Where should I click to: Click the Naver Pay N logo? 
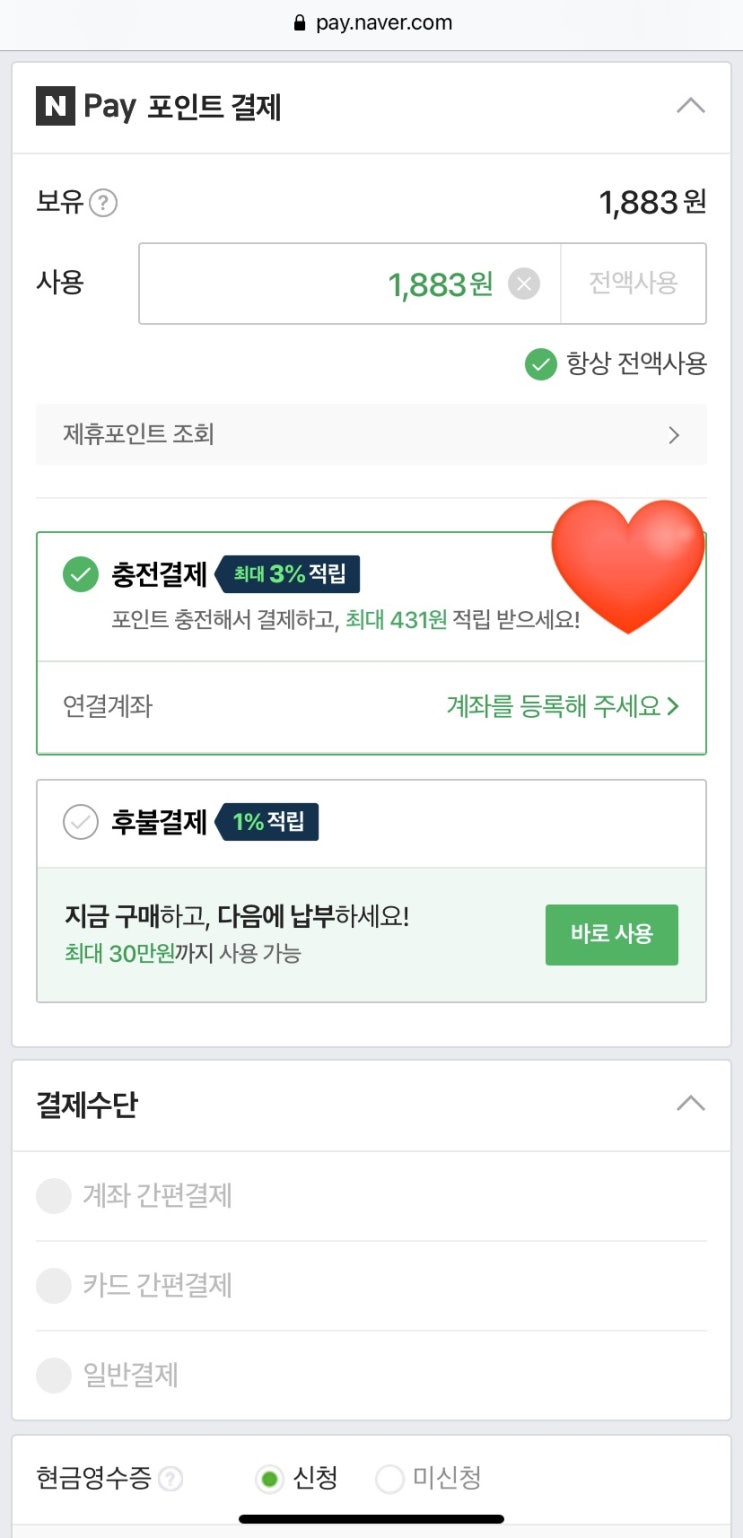(x=55, y=107)
